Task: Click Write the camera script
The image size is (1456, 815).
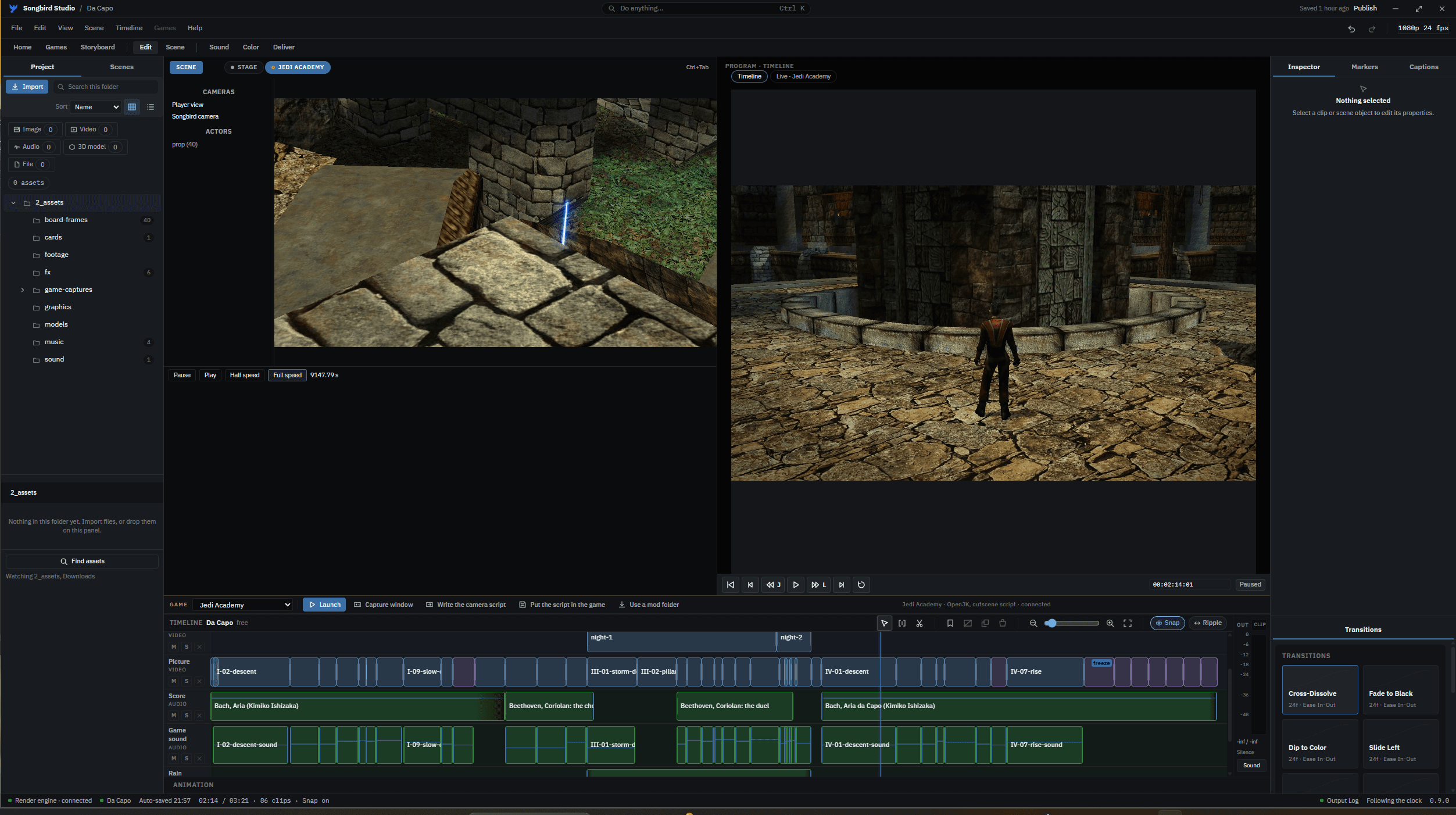Action: 466,605
